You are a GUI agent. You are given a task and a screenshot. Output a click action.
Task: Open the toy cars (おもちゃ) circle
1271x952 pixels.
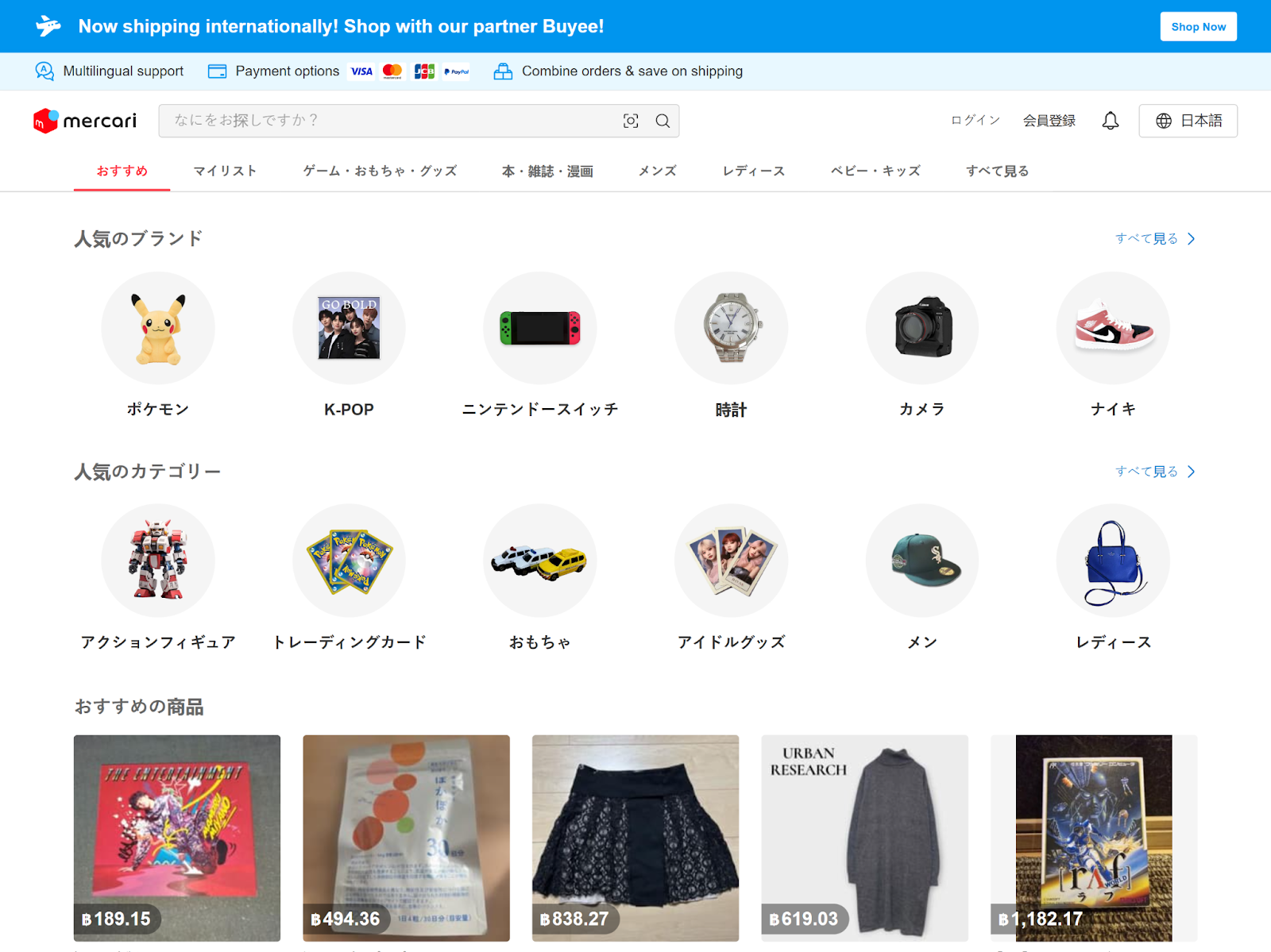[540, 561]
